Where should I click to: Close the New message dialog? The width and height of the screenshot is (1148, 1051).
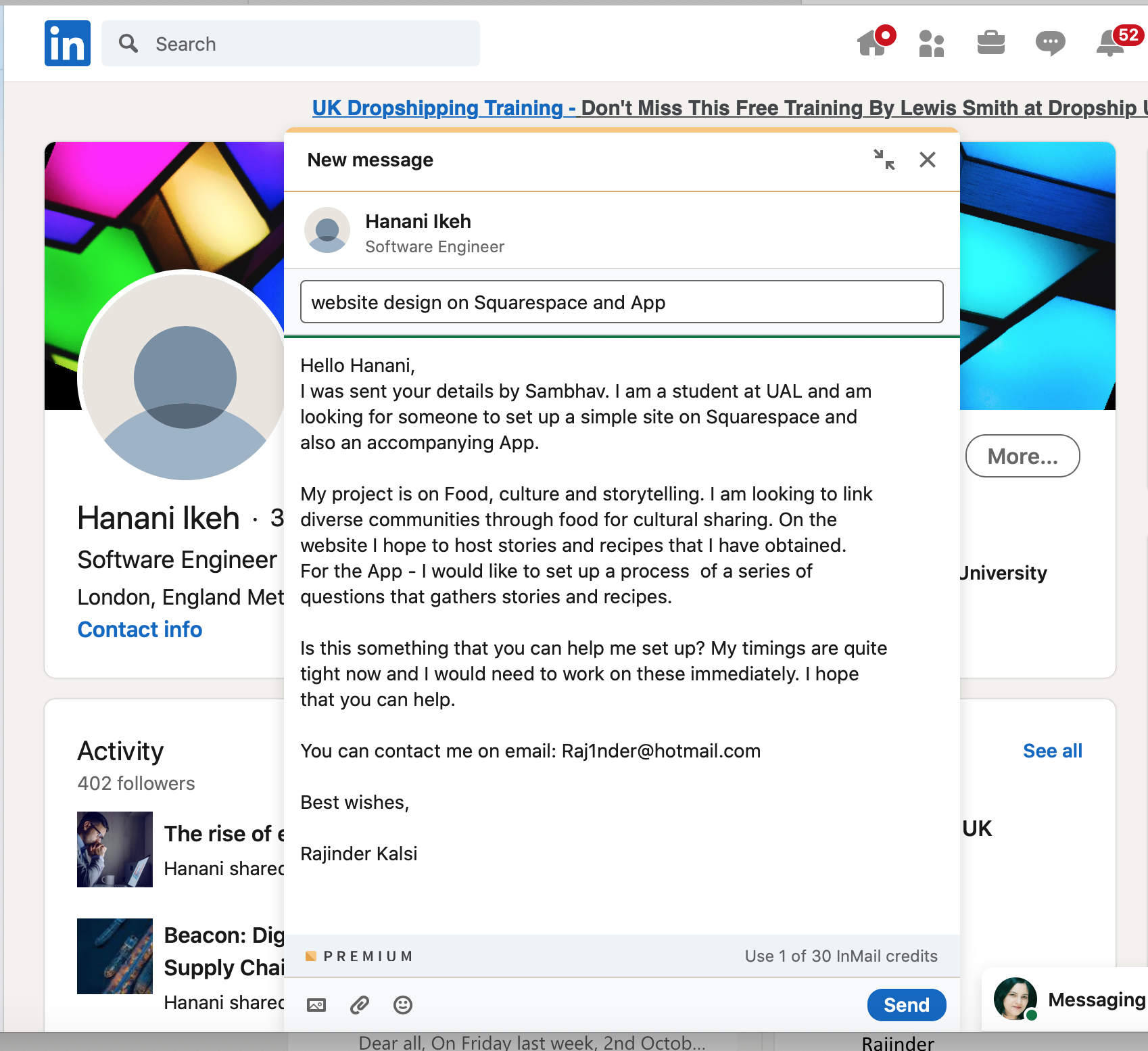tap(928, 160)
